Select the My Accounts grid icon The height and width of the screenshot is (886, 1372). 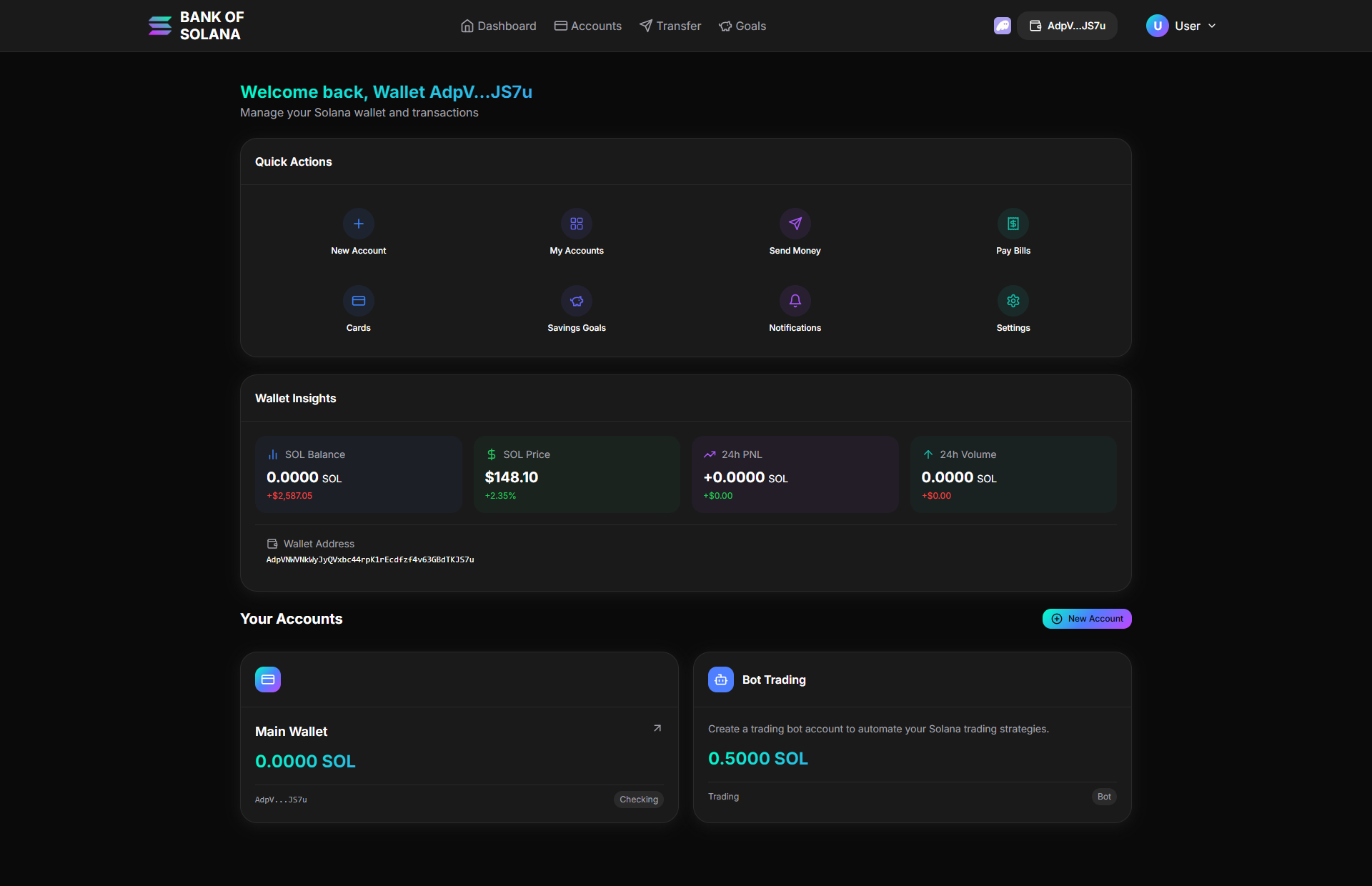pos(576,224)
